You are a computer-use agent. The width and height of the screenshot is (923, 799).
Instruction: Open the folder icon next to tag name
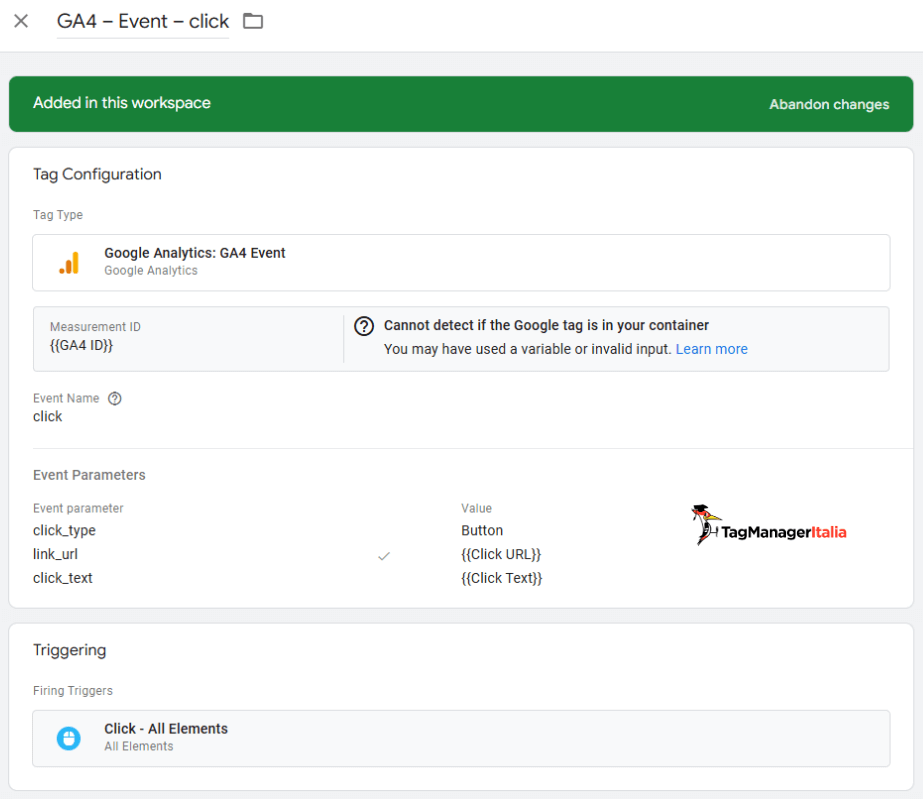tap(253, 21)
